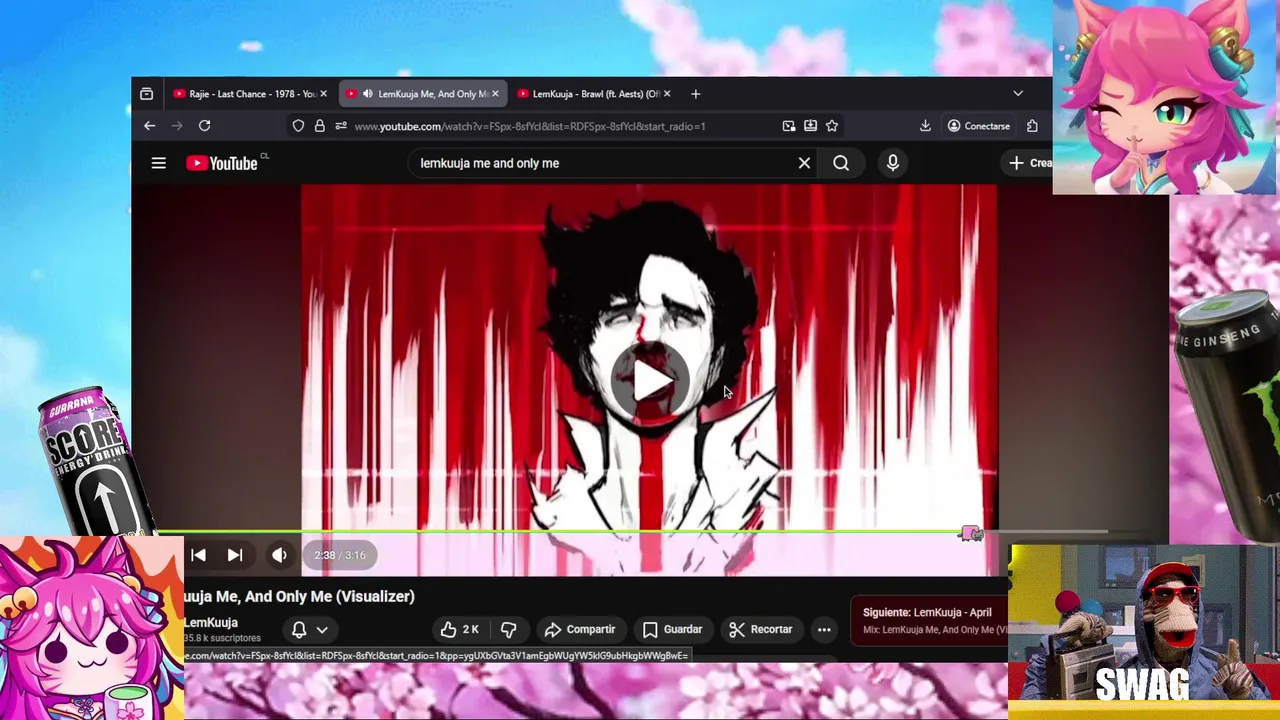1280x720 pixels.
Task: Expand the list all tabs chevron
Action: pos(1018,94)
